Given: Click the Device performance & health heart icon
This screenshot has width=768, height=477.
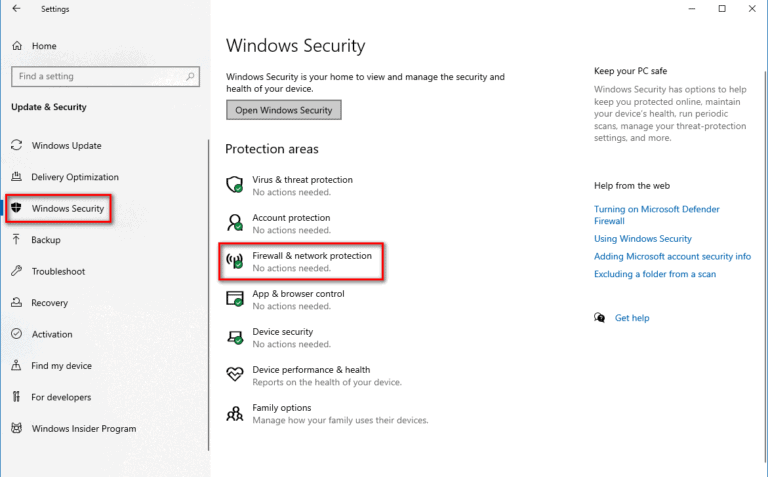Looking at the screenshot, I should click(x=235, y=375).
